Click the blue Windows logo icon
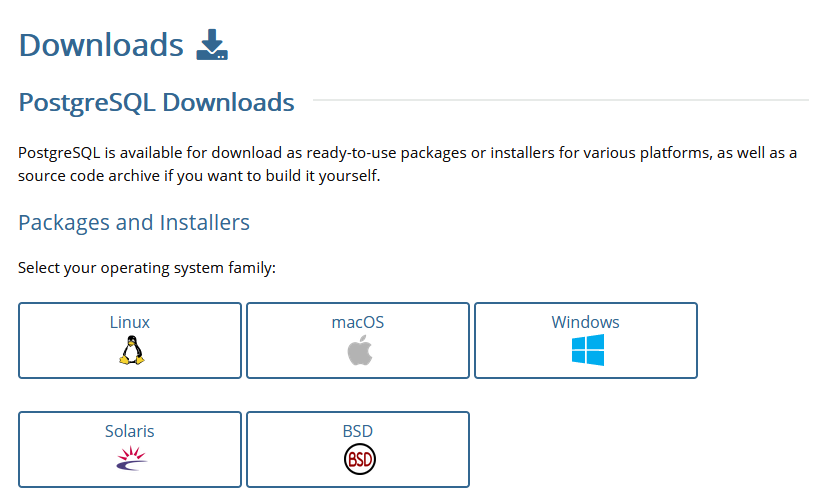813x499 pixels. point(586,351)
